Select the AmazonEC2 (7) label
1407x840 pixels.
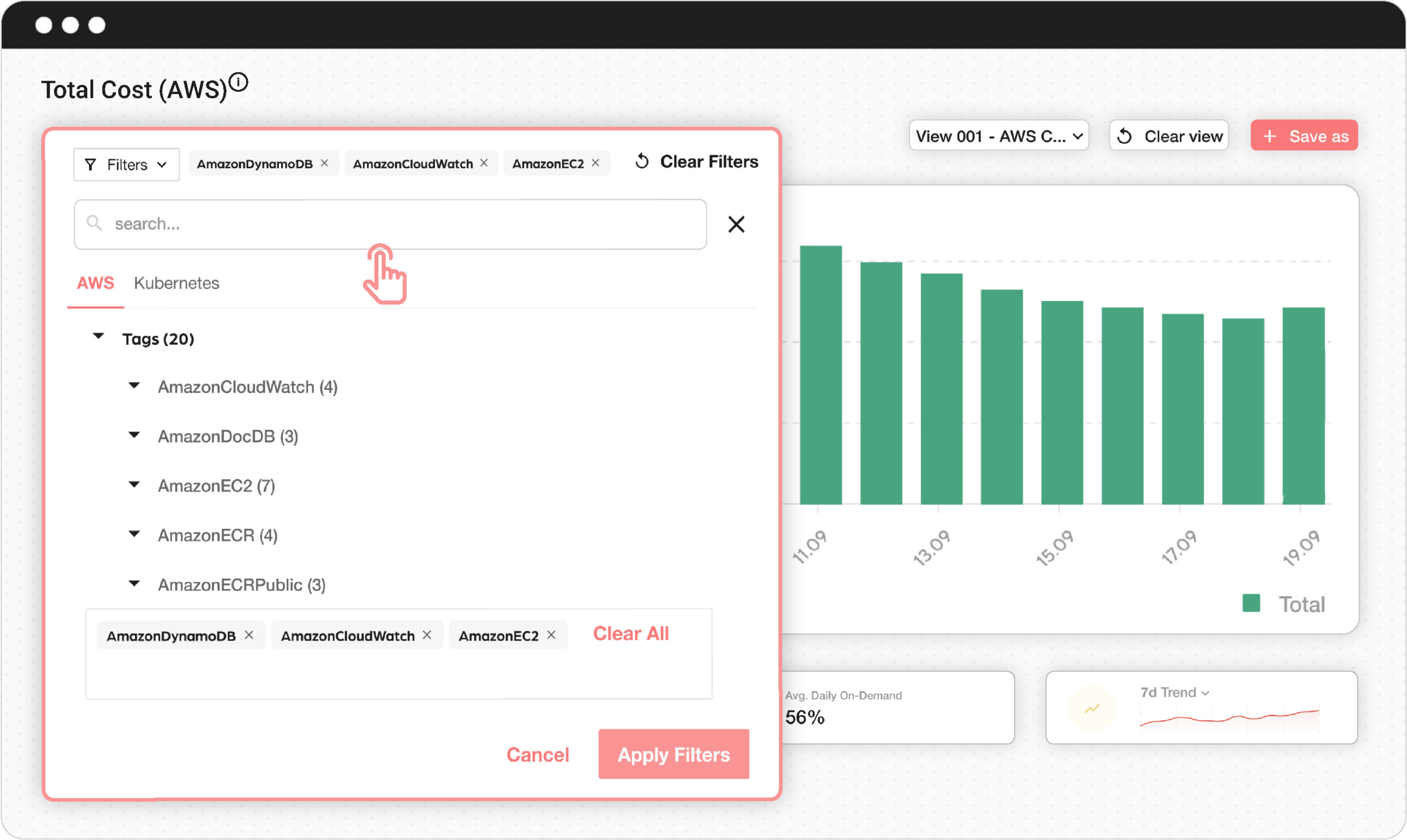click(216, 486)
